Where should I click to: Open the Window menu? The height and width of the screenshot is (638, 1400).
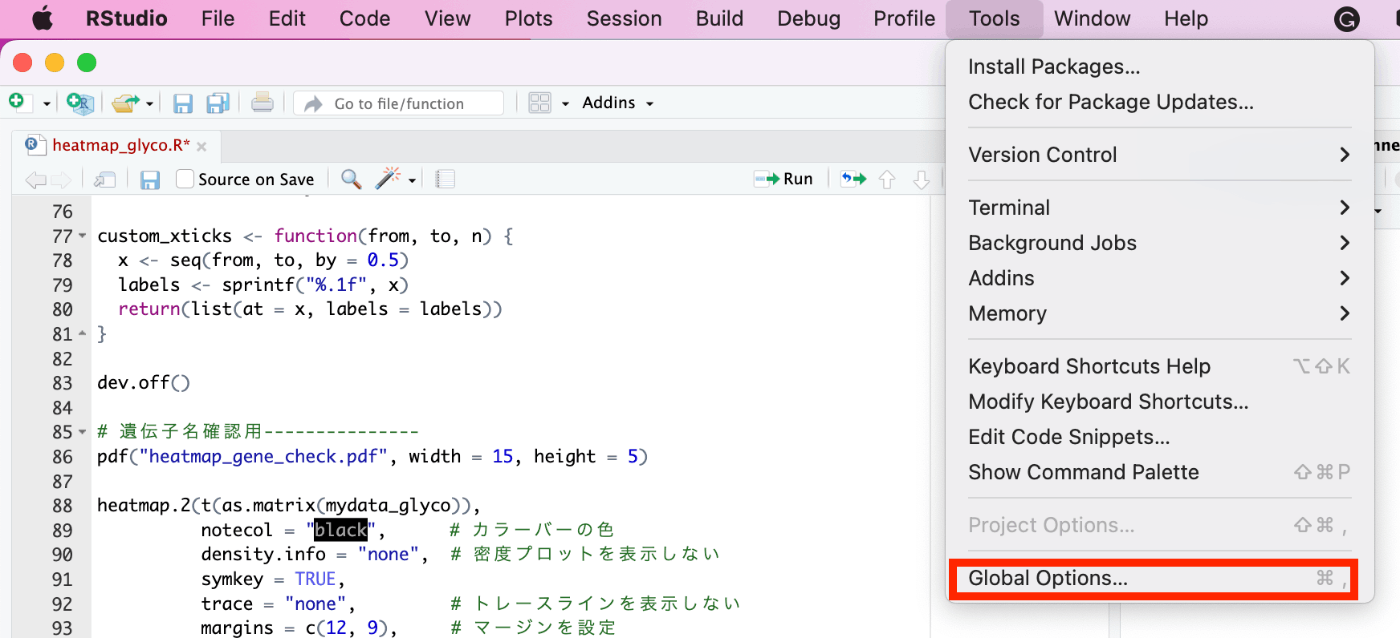pyautogui.click(x=1092, y=19)
